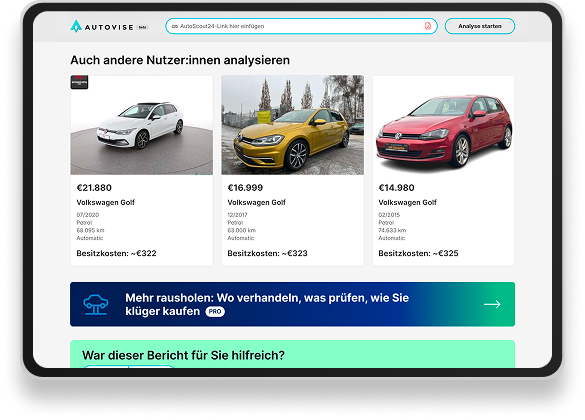Click the dealer badge on the white Golf photo
This screenshot has height=420, width=585.
[x=79, y=82]
